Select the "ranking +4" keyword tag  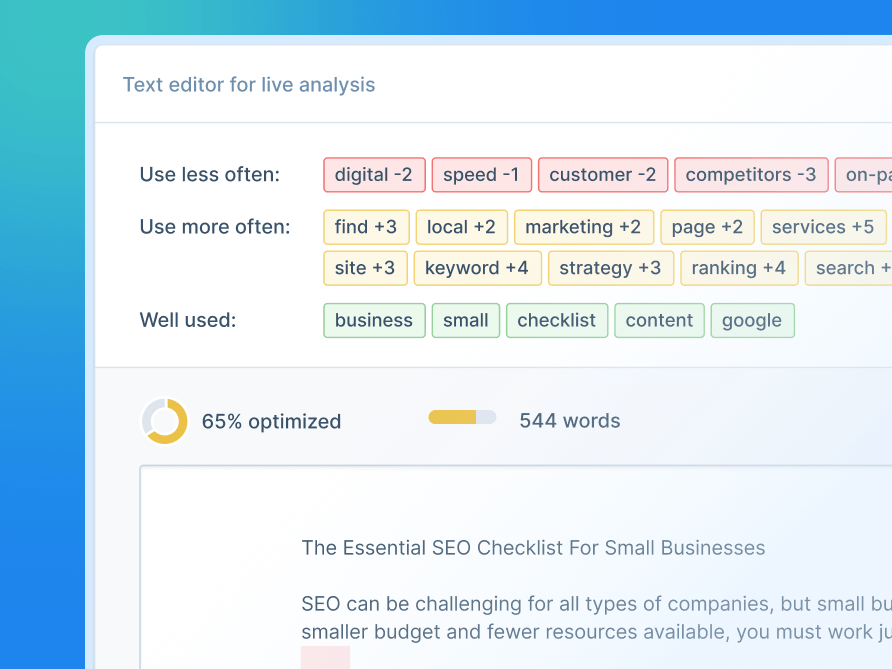click(739, 268)
